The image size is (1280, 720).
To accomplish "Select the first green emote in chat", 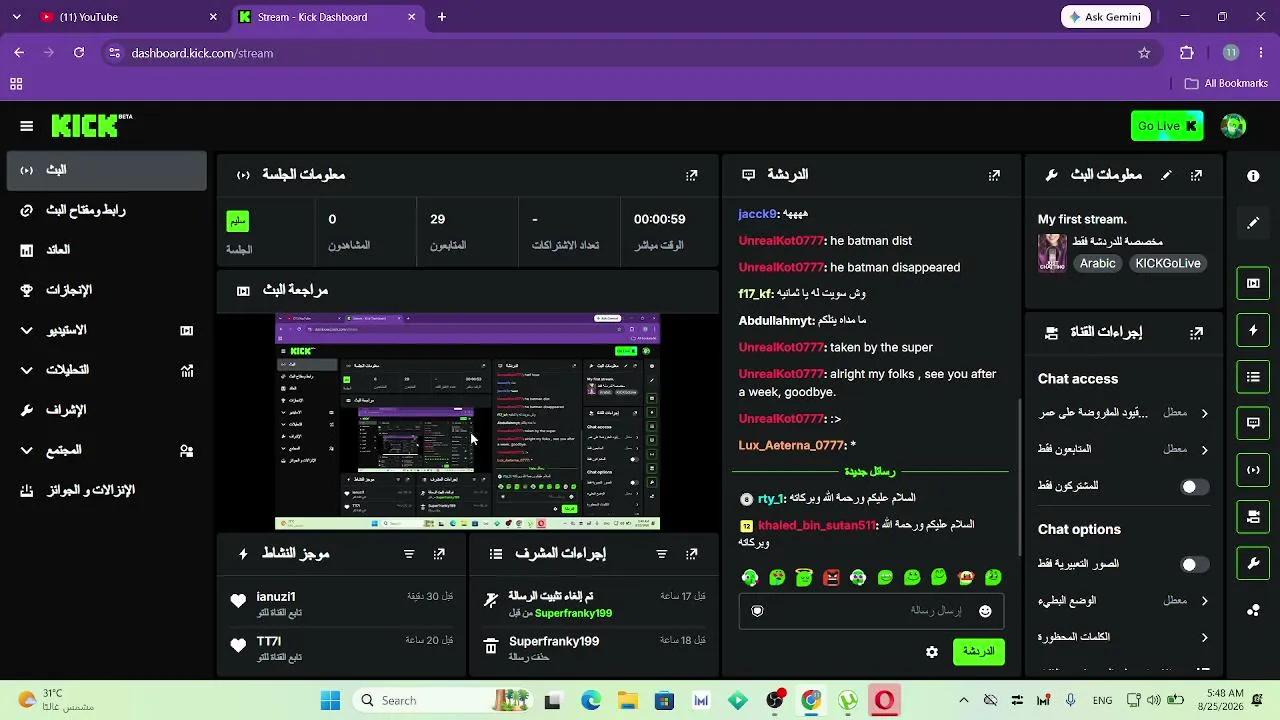I will pyautogui.click(x=750, y=577).
